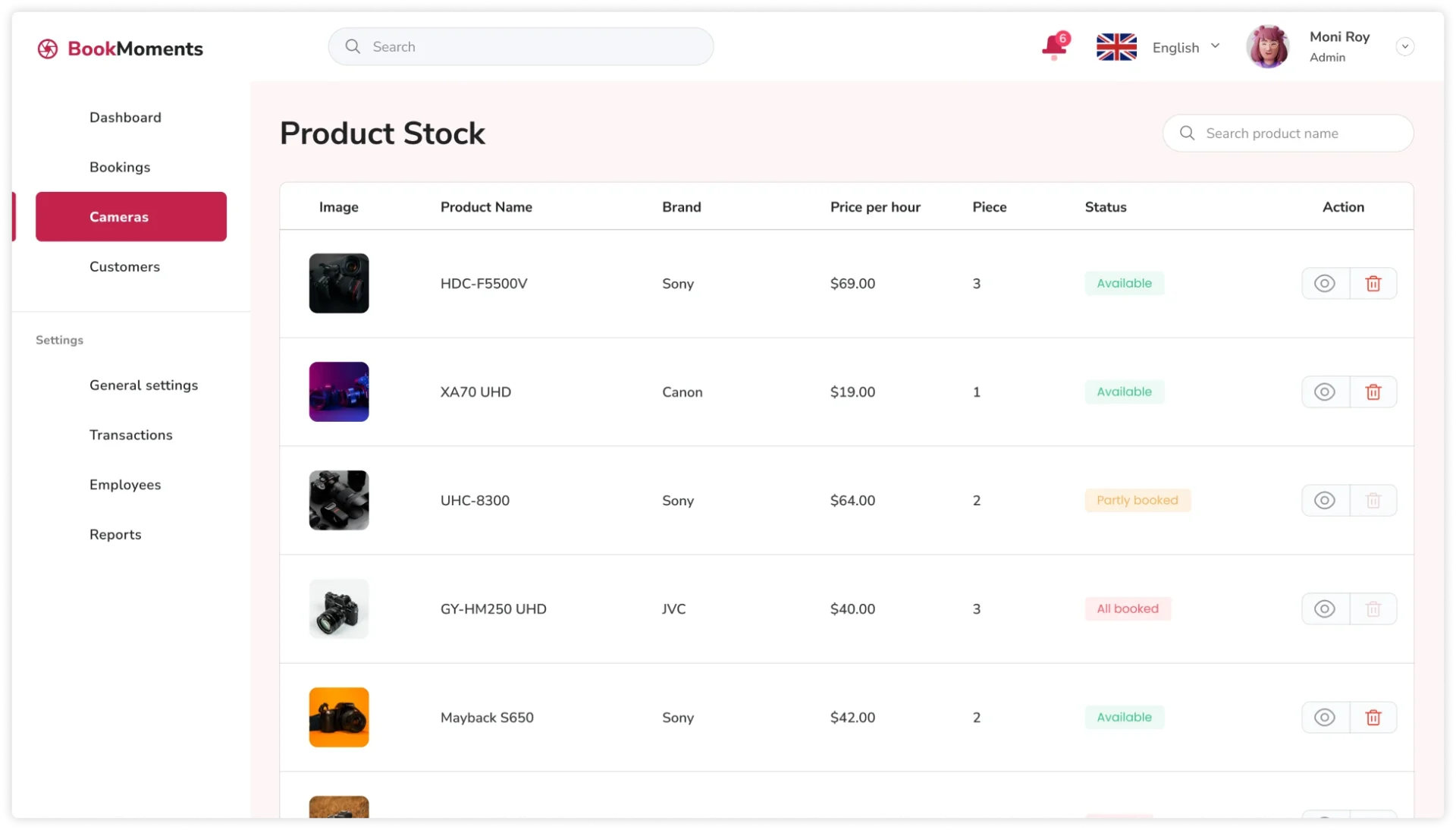Go to the Transactions settings page

click(130, 435)
